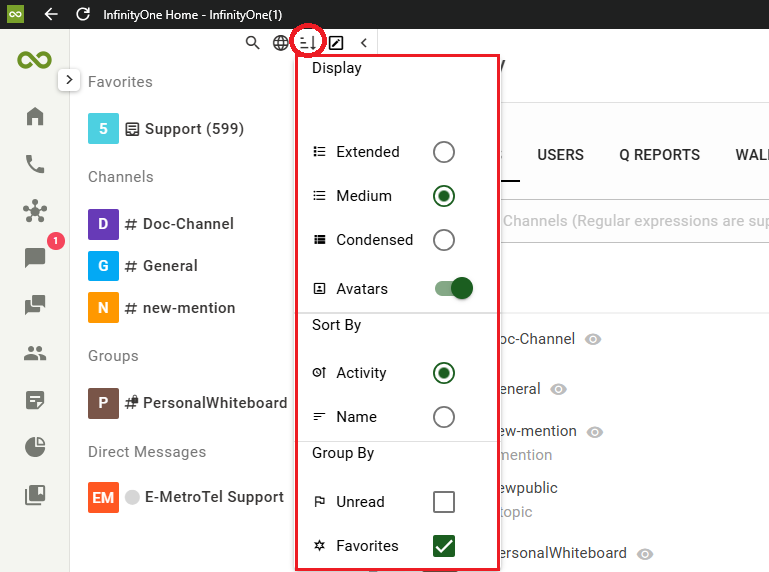This screenshot has width=769, height=572.
Task: Click the Unread flag icon
Action: point(319,501)
